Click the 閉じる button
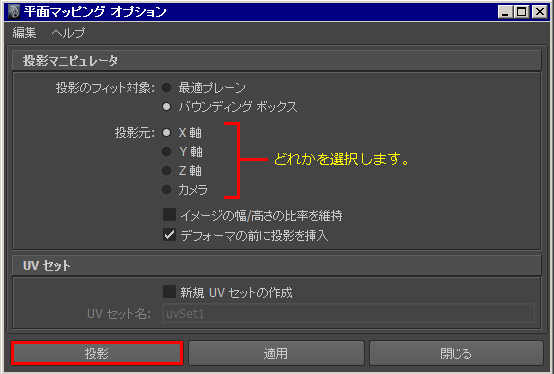554x374 pixels. click(456, 353)
